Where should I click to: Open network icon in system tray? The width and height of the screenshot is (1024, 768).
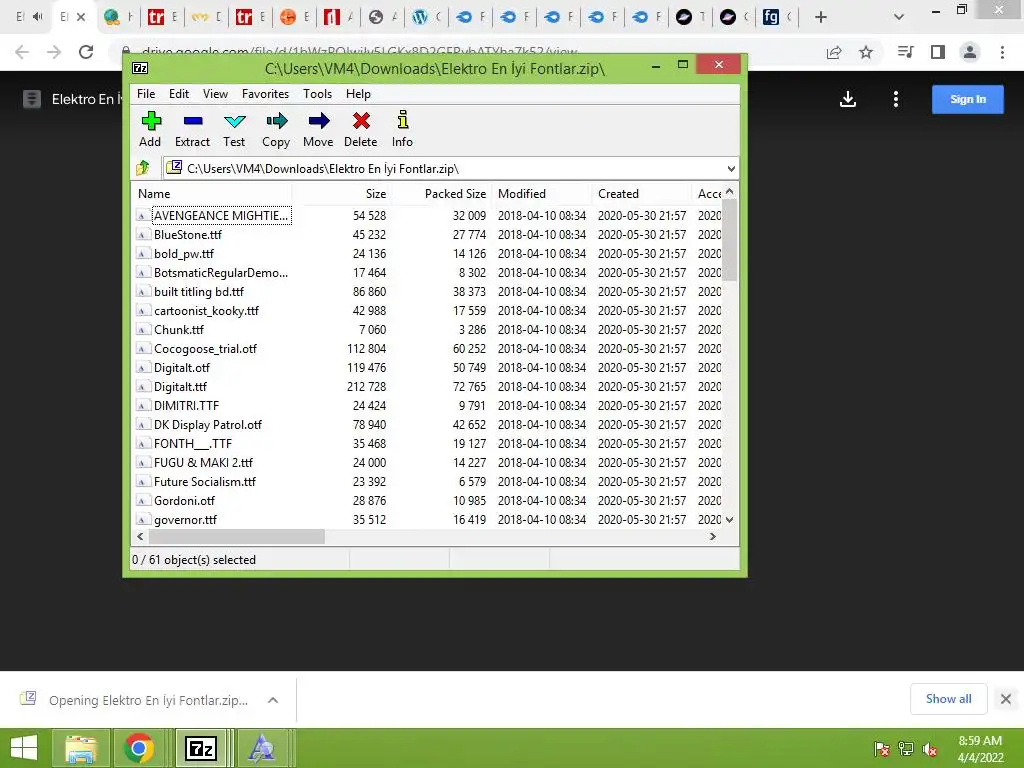[906, 748]
